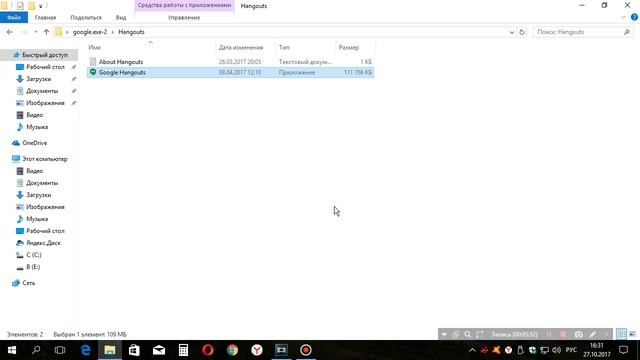Launch Google Chrome from the taskbar
This screenshot has width=640, height=360.
[x=232, y=350]
